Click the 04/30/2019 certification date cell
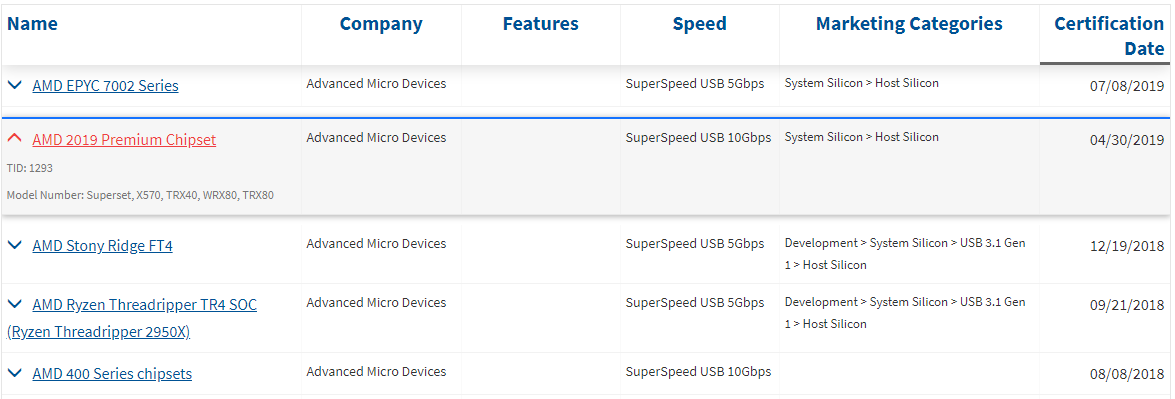Viewport: 1175px width, 399px height. click(1126, 140)
